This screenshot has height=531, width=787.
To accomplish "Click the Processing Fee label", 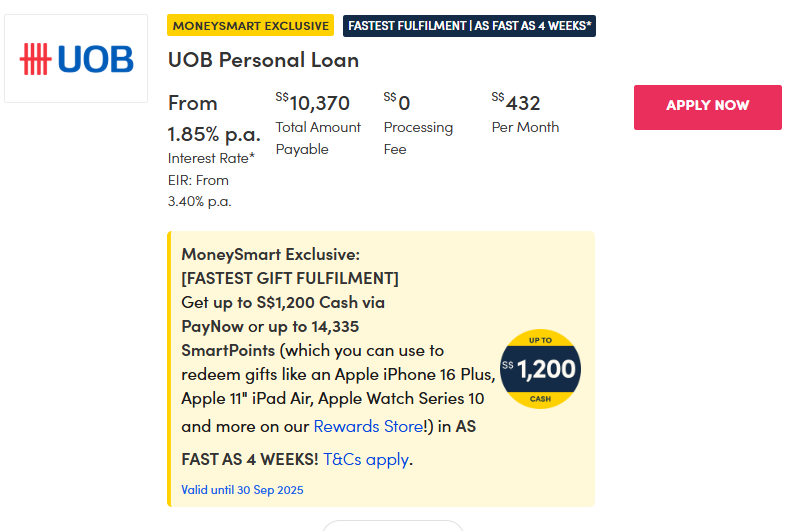I will point(418,138).
